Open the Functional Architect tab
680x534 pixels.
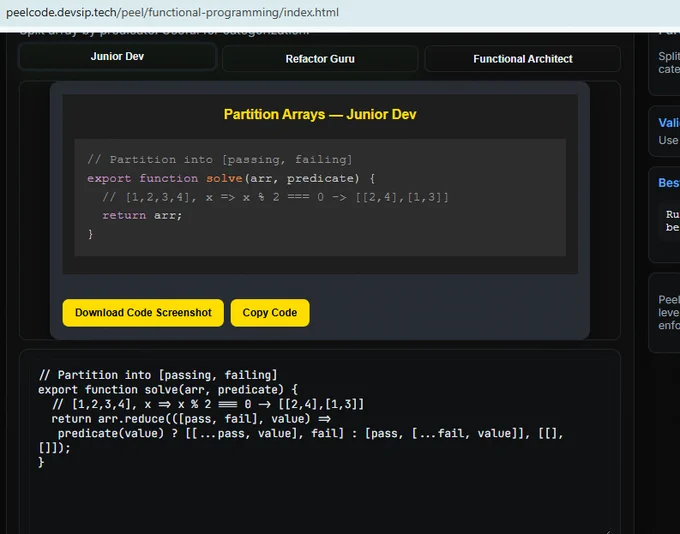click(523, 59)
